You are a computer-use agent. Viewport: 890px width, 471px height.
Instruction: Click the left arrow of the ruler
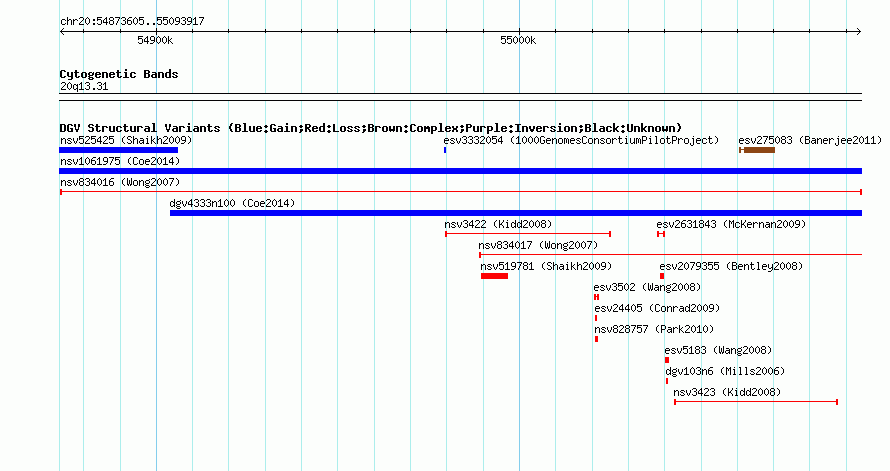pos(62,32)
